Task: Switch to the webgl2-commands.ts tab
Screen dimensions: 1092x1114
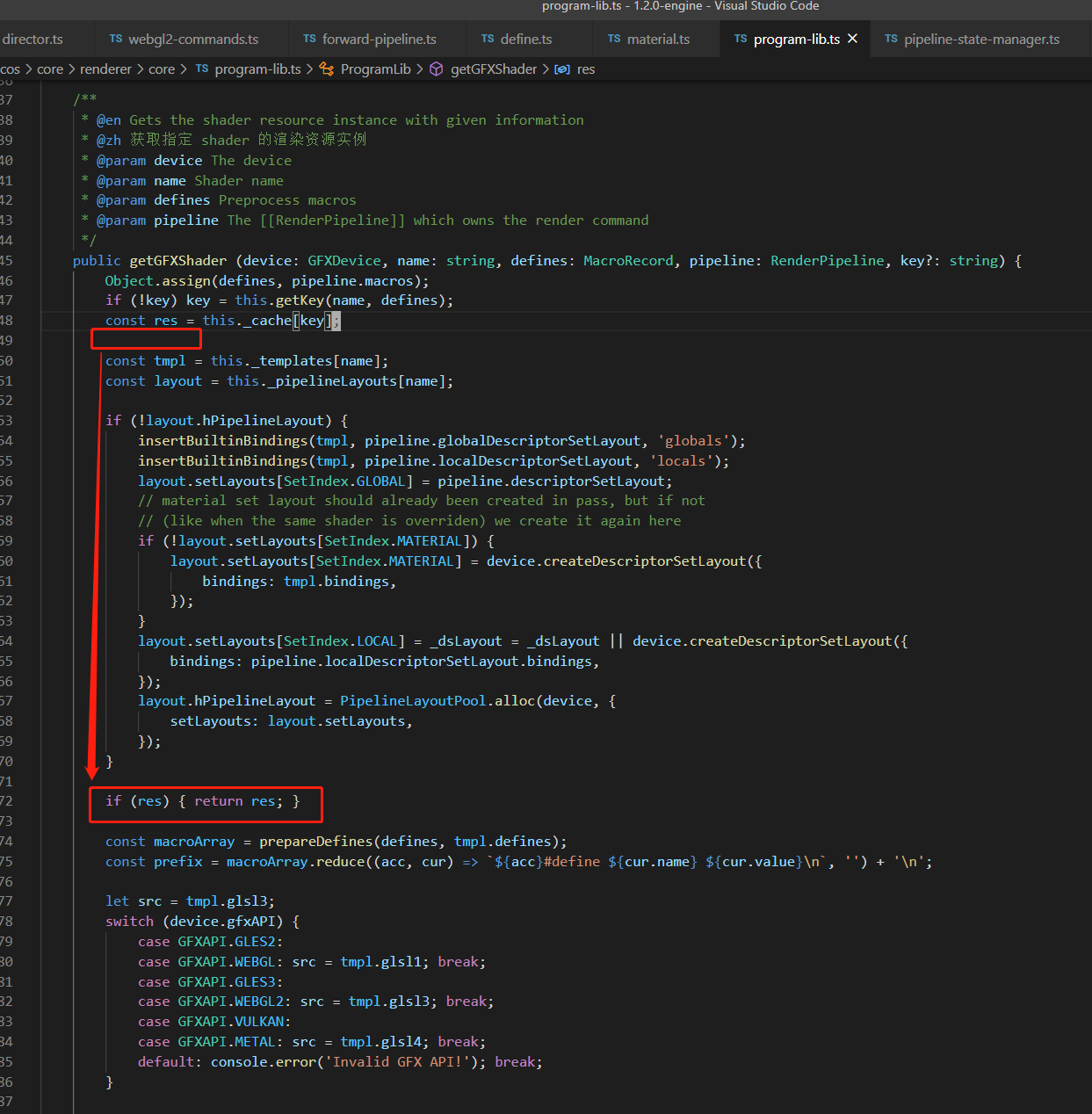Action: coord(193,40)
